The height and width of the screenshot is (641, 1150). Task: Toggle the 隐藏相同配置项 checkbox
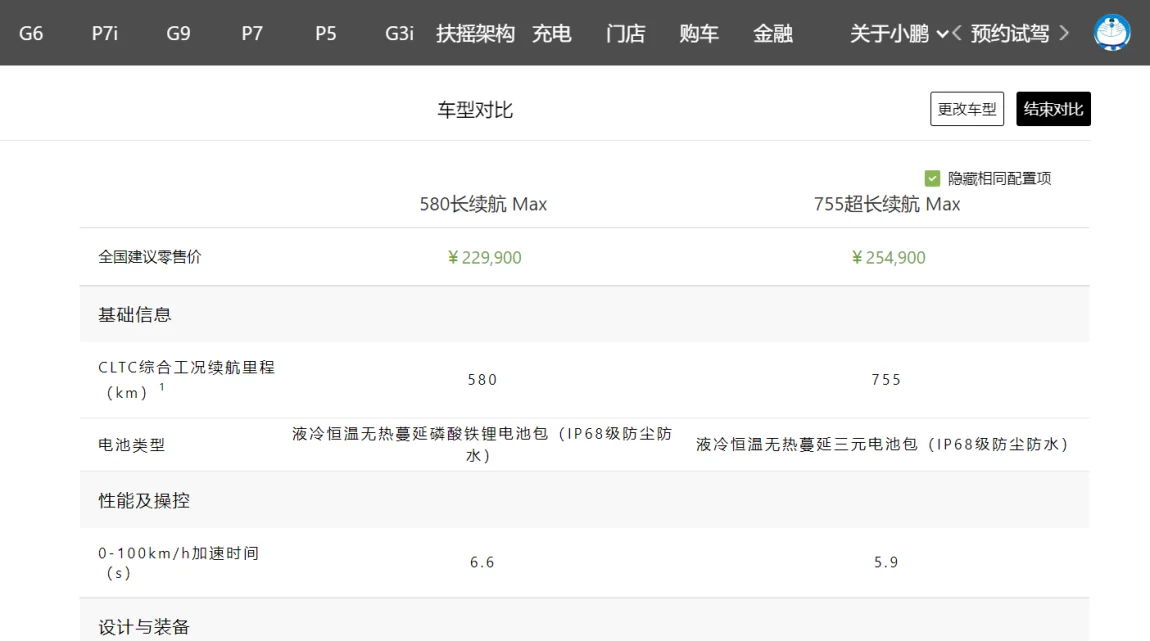[932, 178]
